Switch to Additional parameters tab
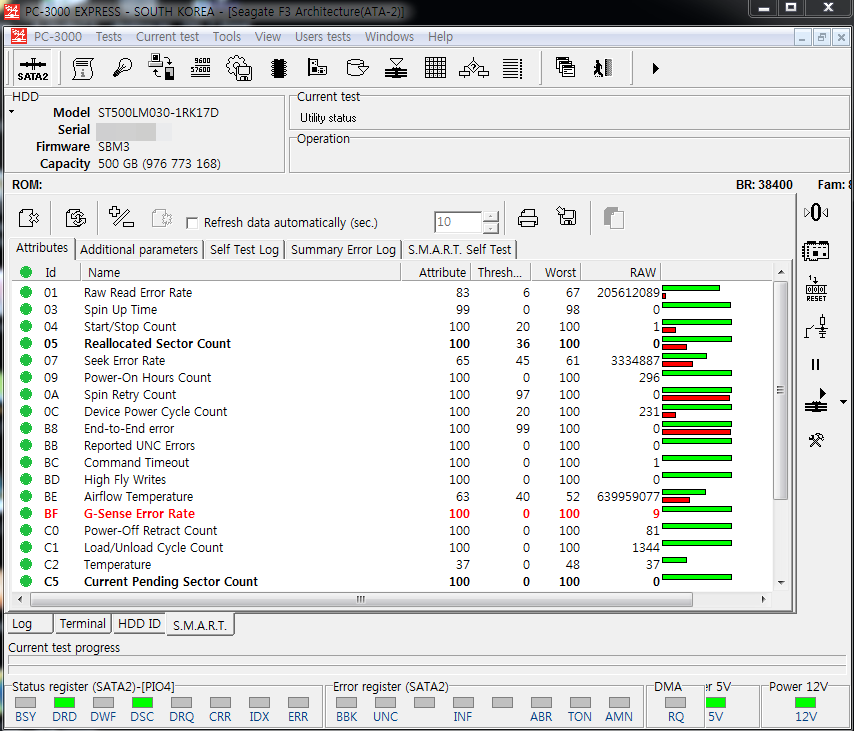 click(x=139, y=249)
